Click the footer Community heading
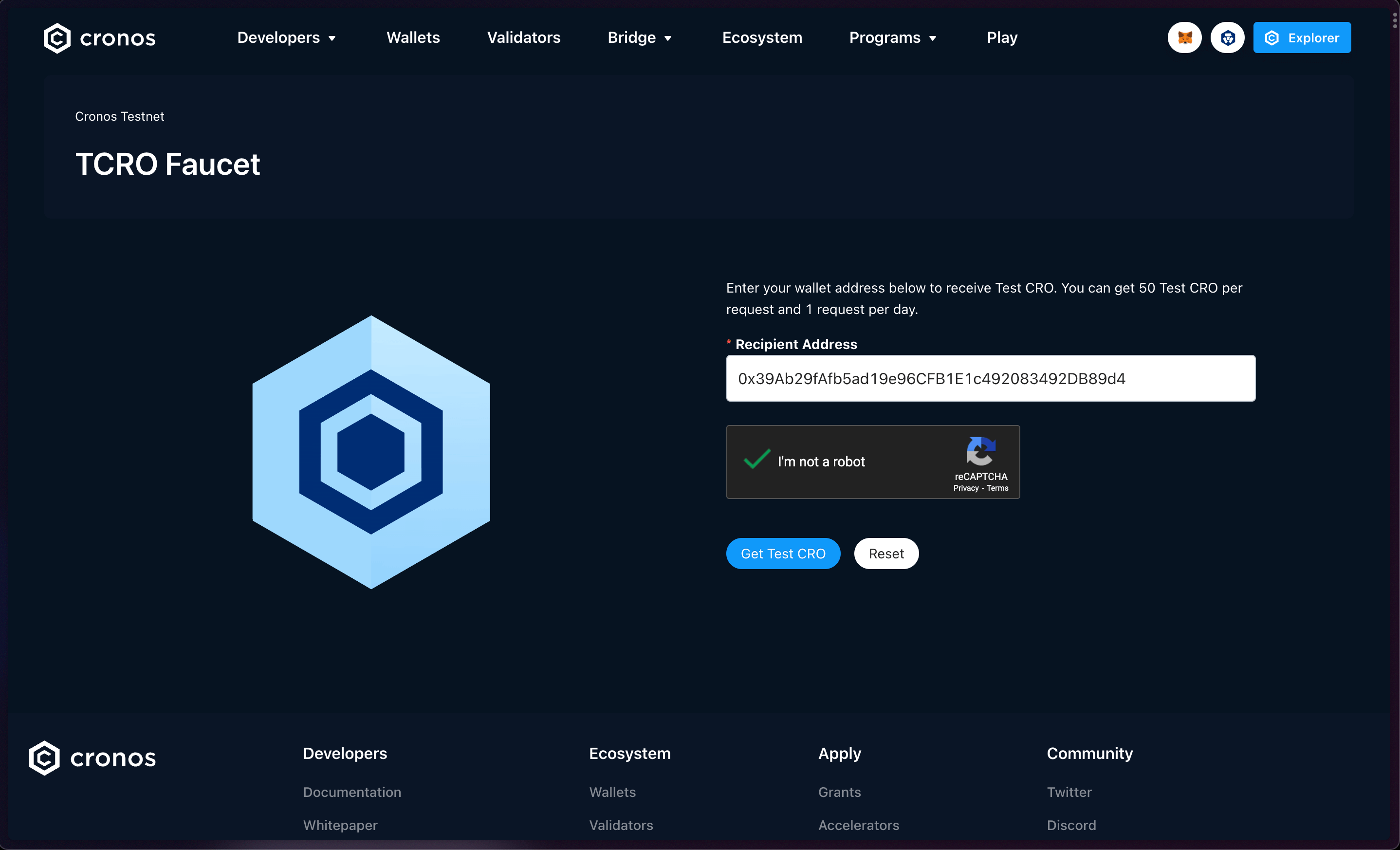The width and height of the screenshot is (1400, 850). 1089,754
